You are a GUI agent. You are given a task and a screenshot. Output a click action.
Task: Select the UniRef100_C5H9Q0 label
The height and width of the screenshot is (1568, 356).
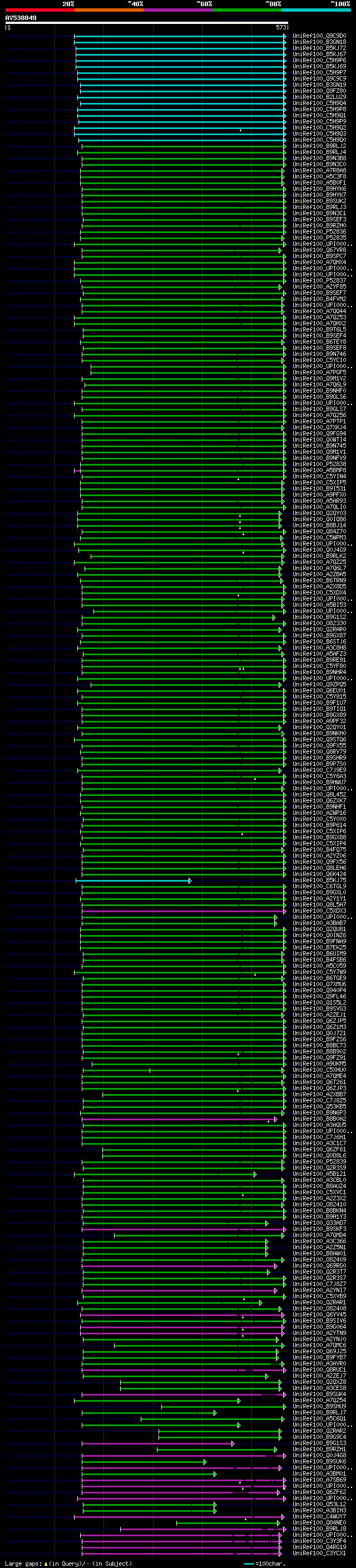tap(319, 140)
